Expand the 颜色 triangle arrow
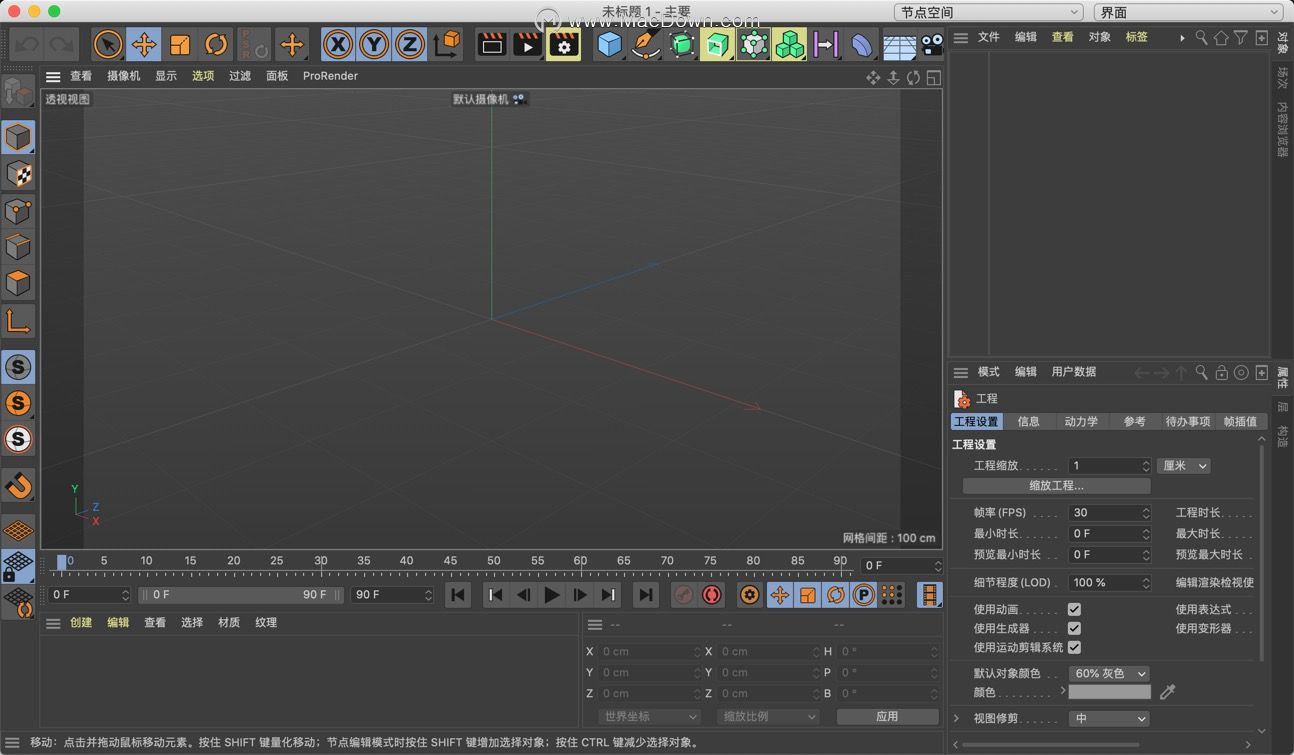 pyautogui.click(x=1062, y=691)
